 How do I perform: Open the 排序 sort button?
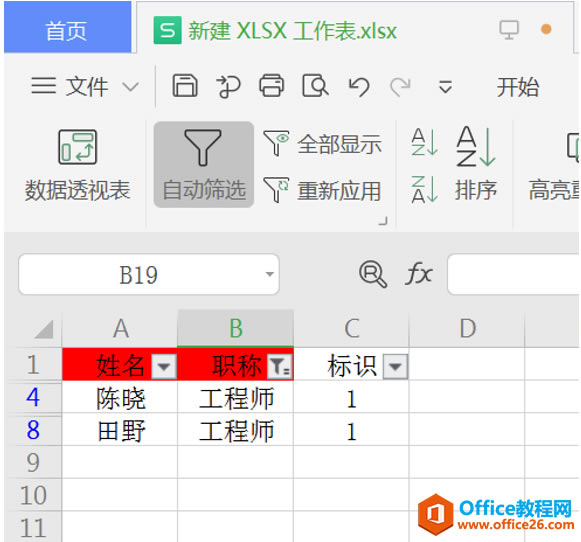coord(476,163)
